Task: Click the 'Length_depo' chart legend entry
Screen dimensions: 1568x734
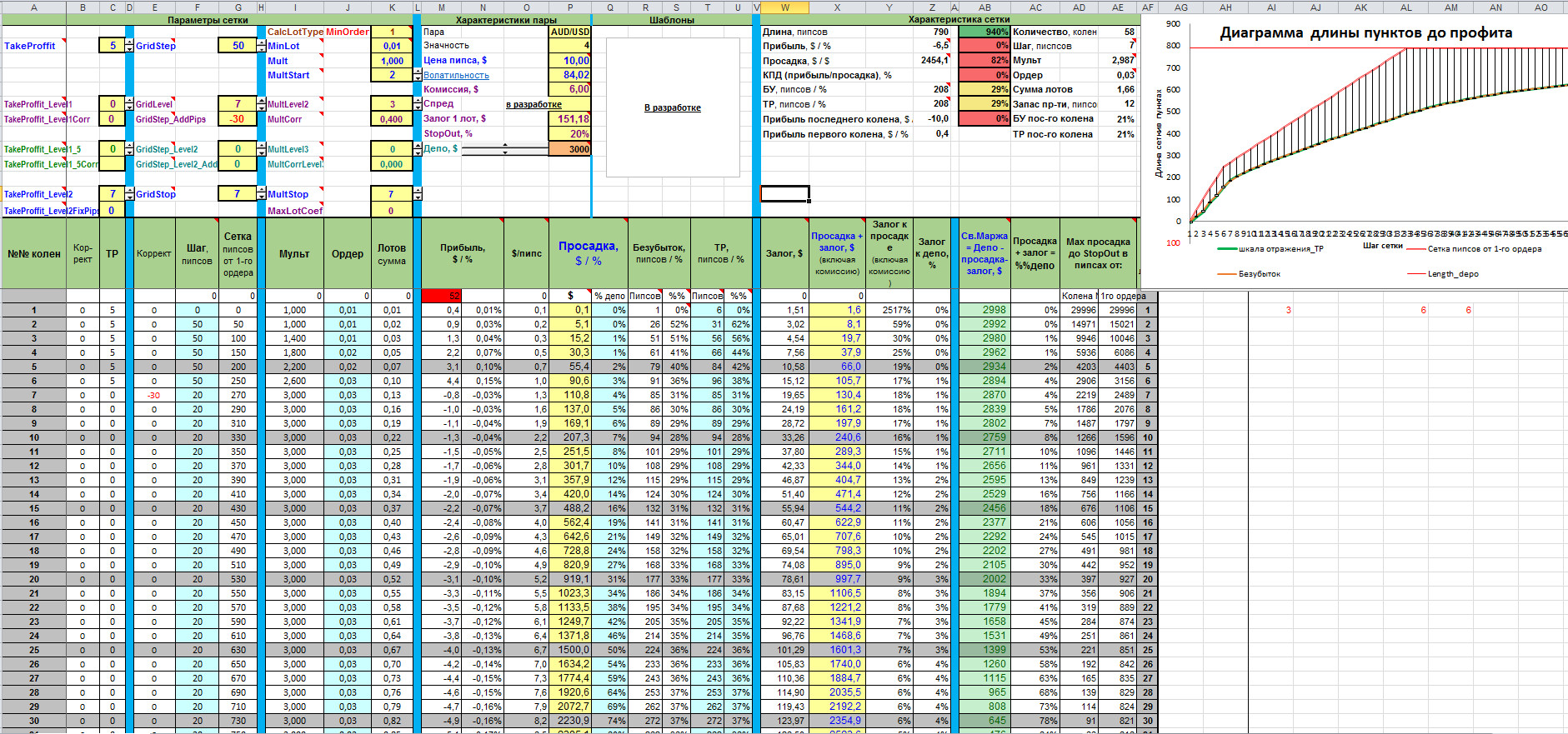Action: tap(1443, 274)
